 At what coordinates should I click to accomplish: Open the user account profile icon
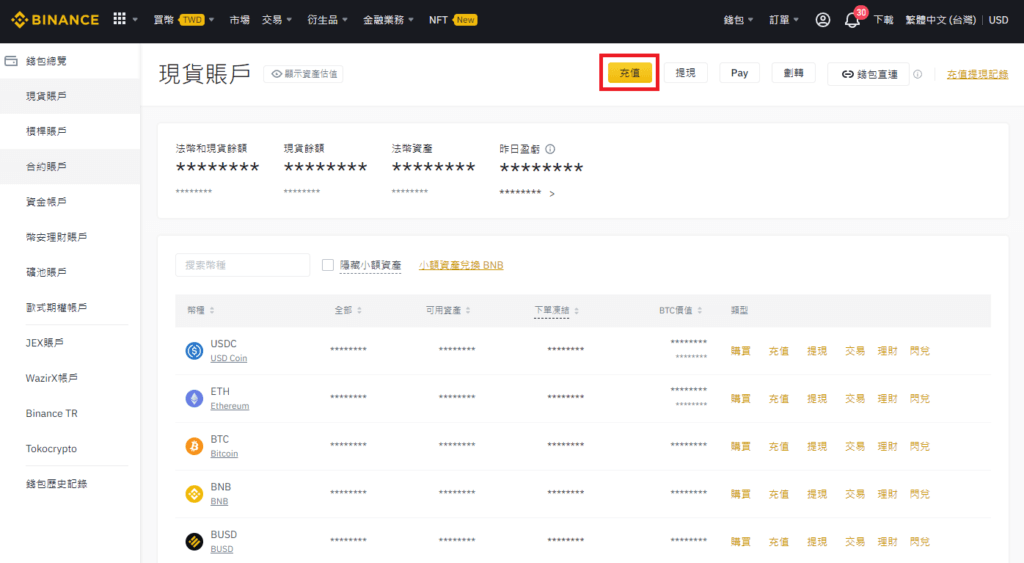point(823,20)
